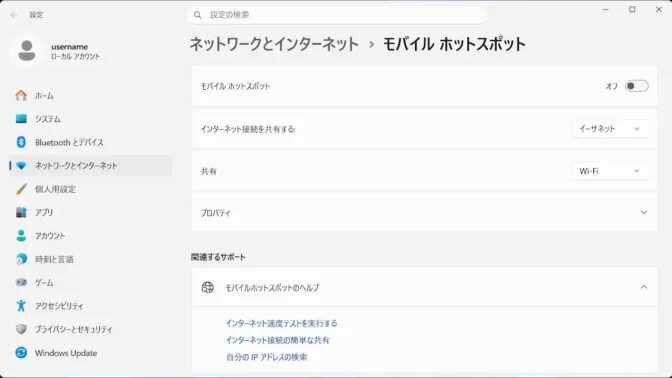Open インターネット接続の簡単な共有 link

277,340
